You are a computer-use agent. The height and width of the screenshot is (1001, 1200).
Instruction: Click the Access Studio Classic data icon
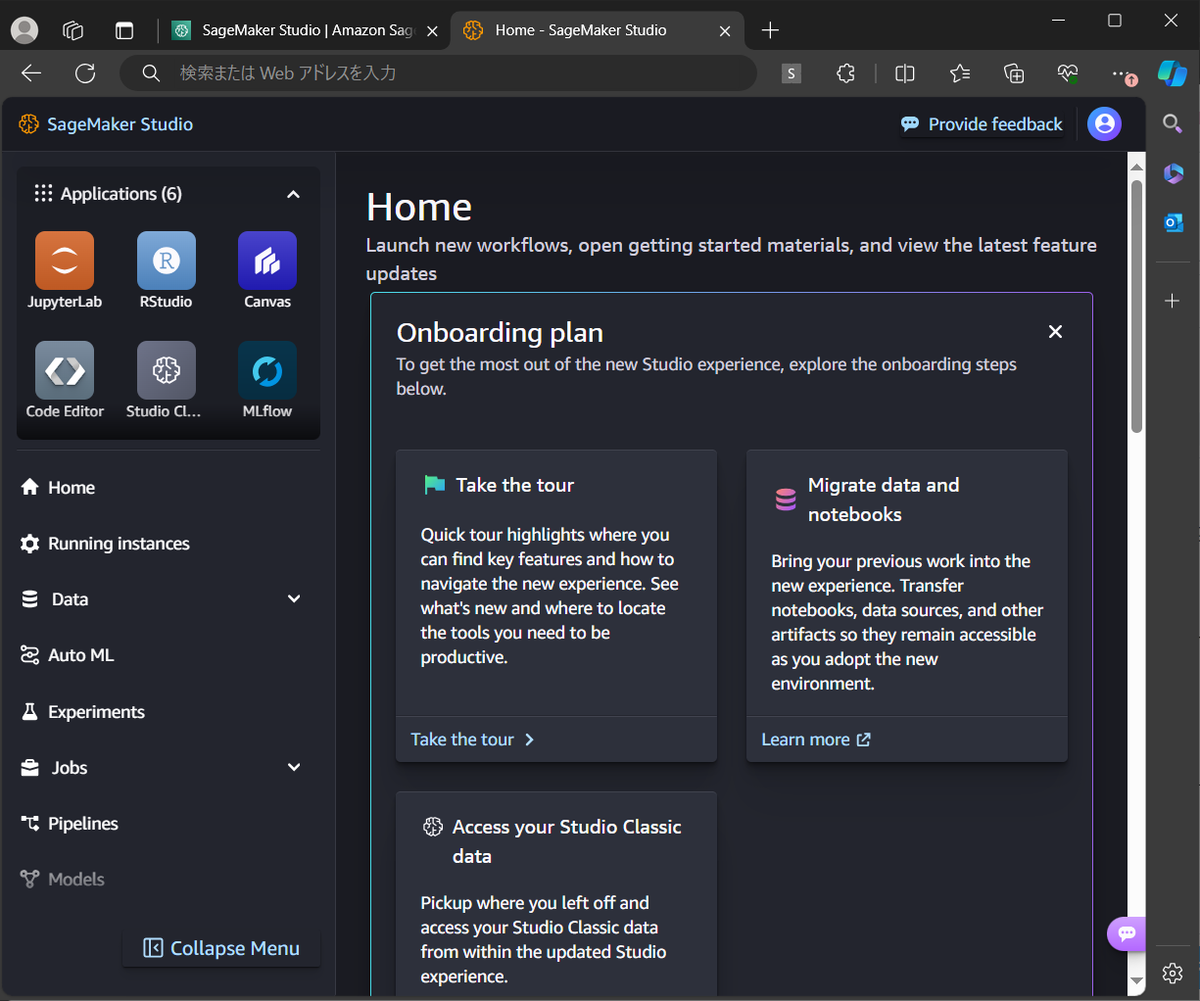pos(432,827)
